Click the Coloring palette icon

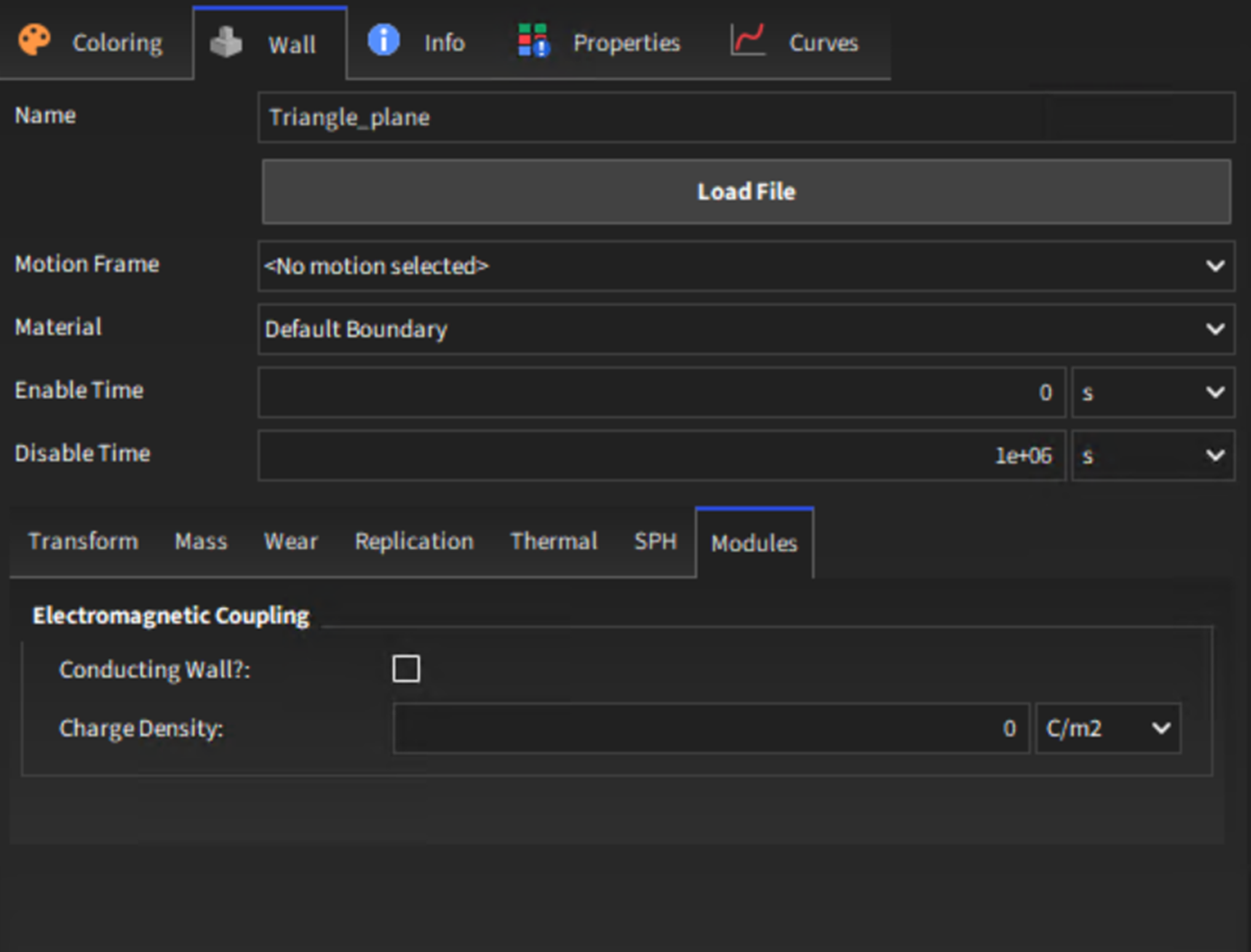35,40
